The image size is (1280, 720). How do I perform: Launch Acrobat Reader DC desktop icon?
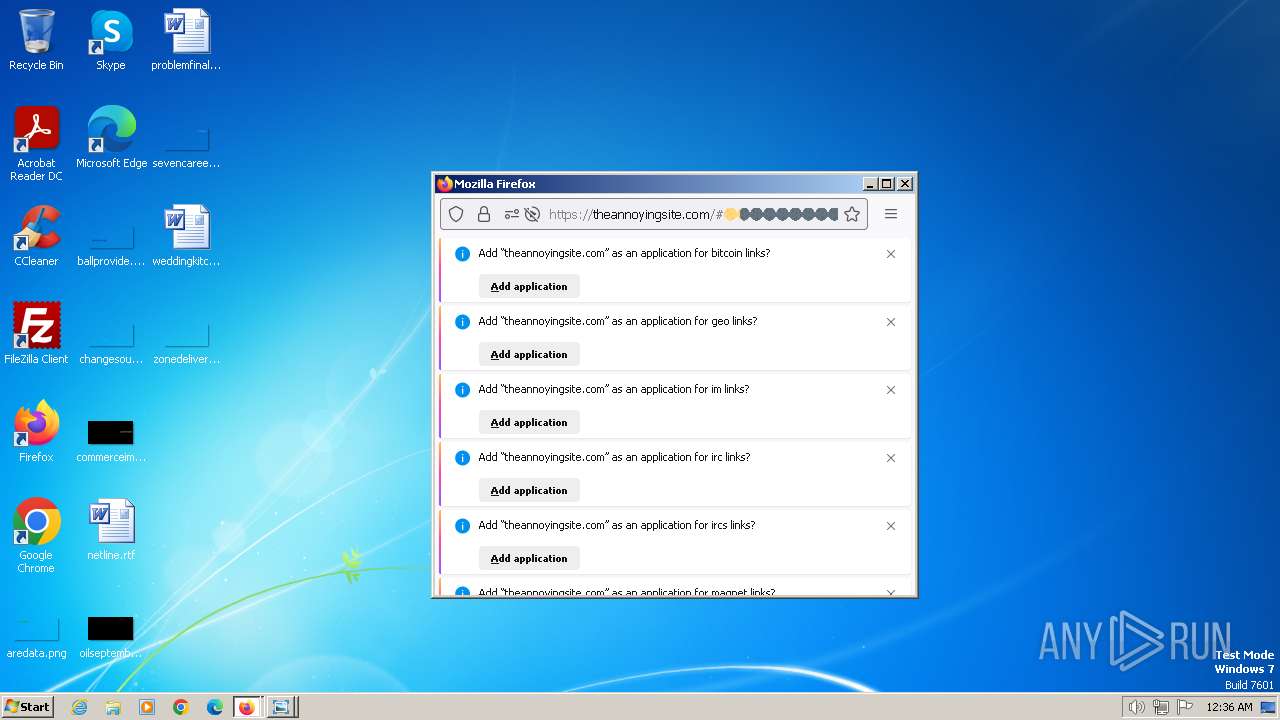[36, 144]
